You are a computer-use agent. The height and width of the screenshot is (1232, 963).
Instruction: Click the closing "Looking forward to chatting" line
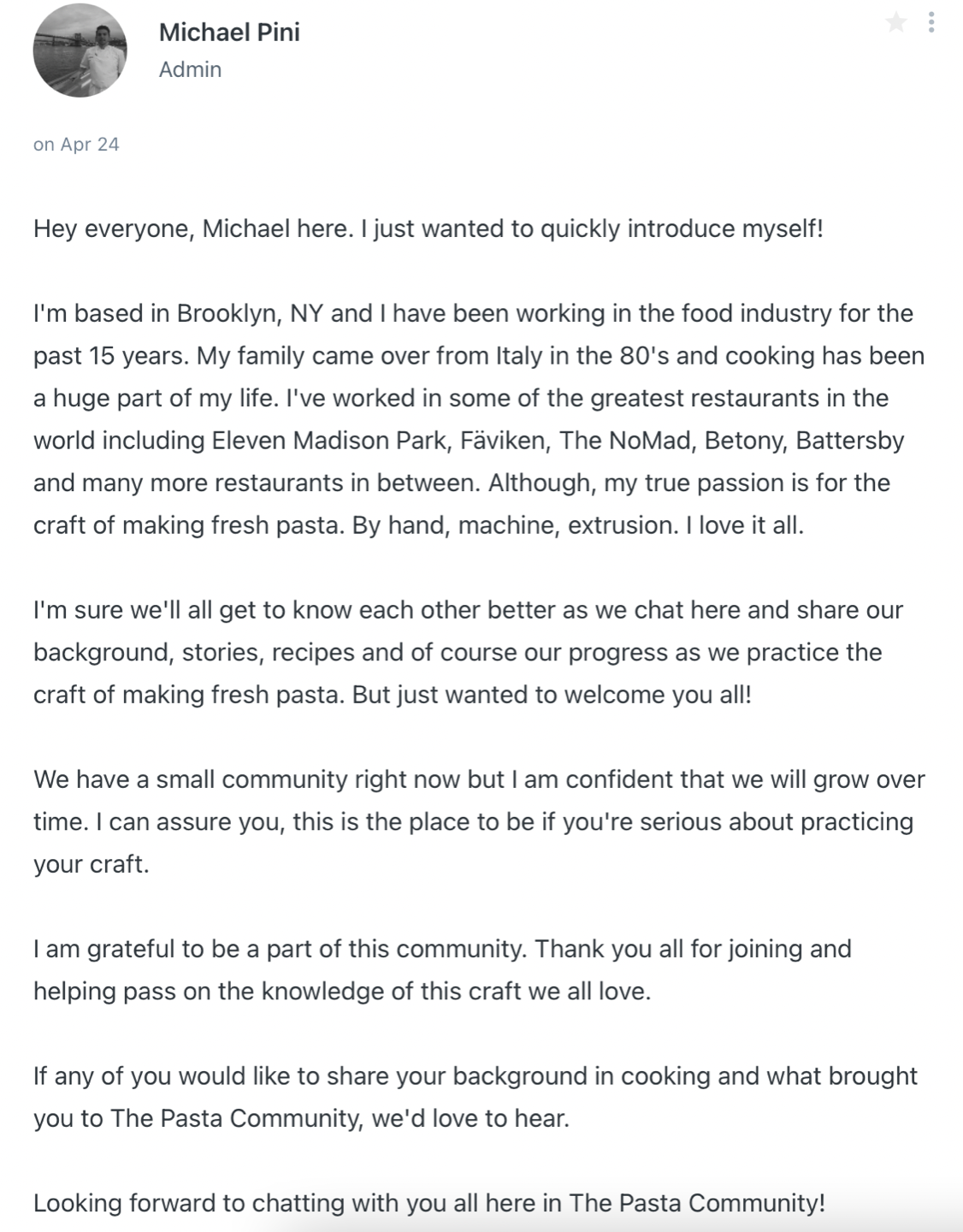point(428,1203)
